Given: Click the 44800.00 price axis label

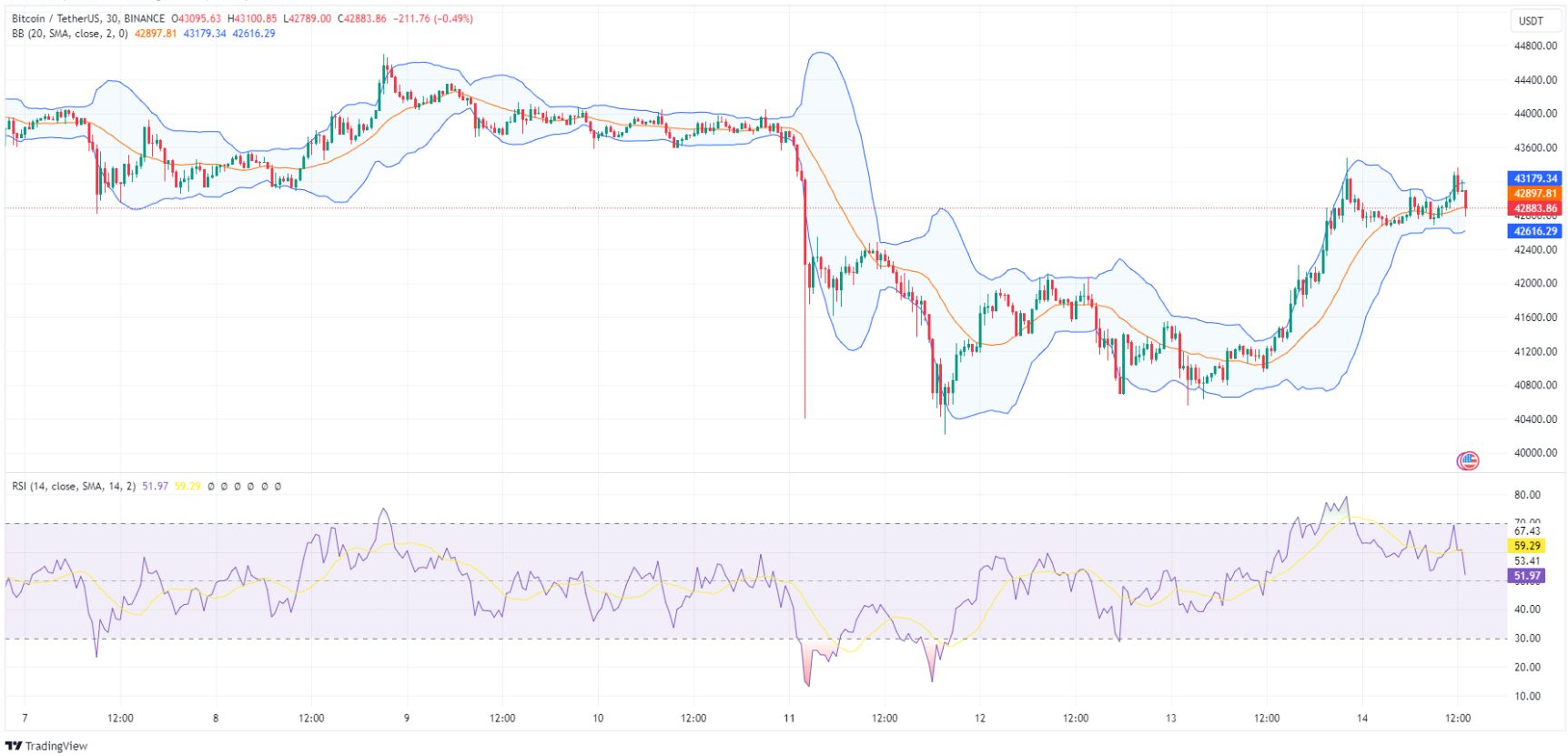Looking at the screenshot, I should click(1535, 45).
